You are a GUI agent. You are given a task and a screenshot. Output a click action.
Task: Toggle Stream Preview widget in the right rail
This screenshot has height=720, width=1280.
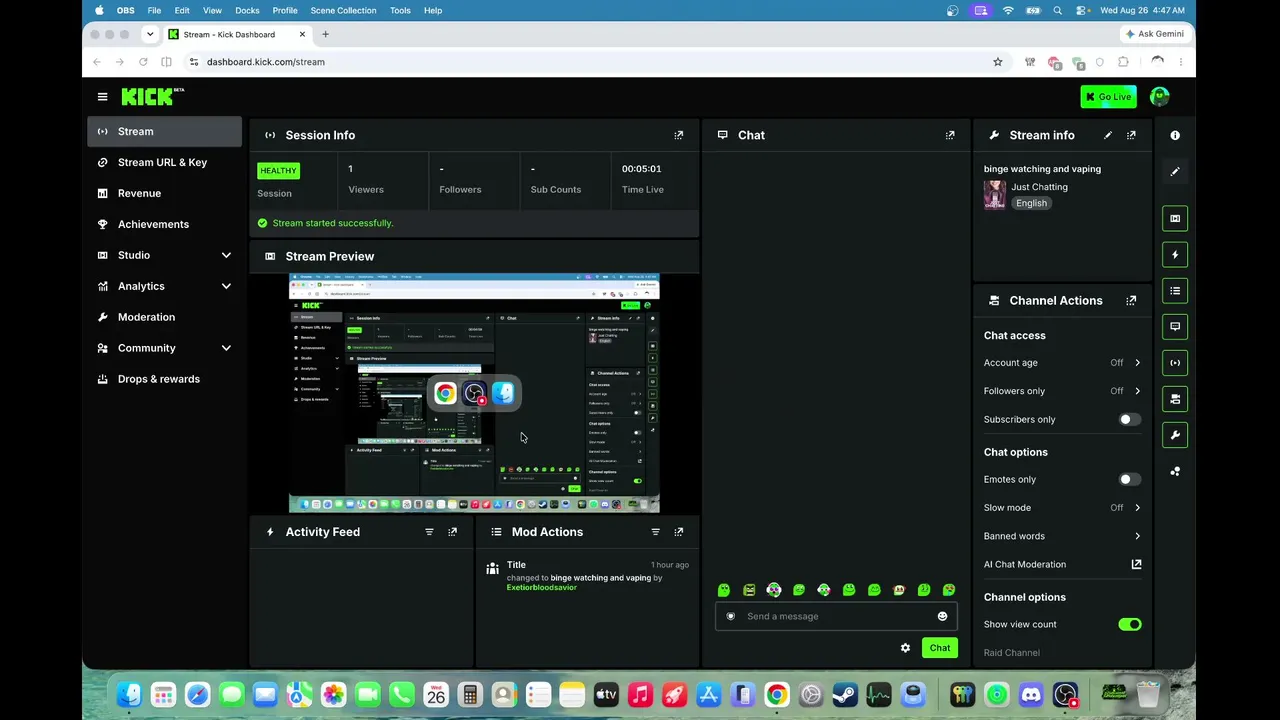[x=1175, y=219]
